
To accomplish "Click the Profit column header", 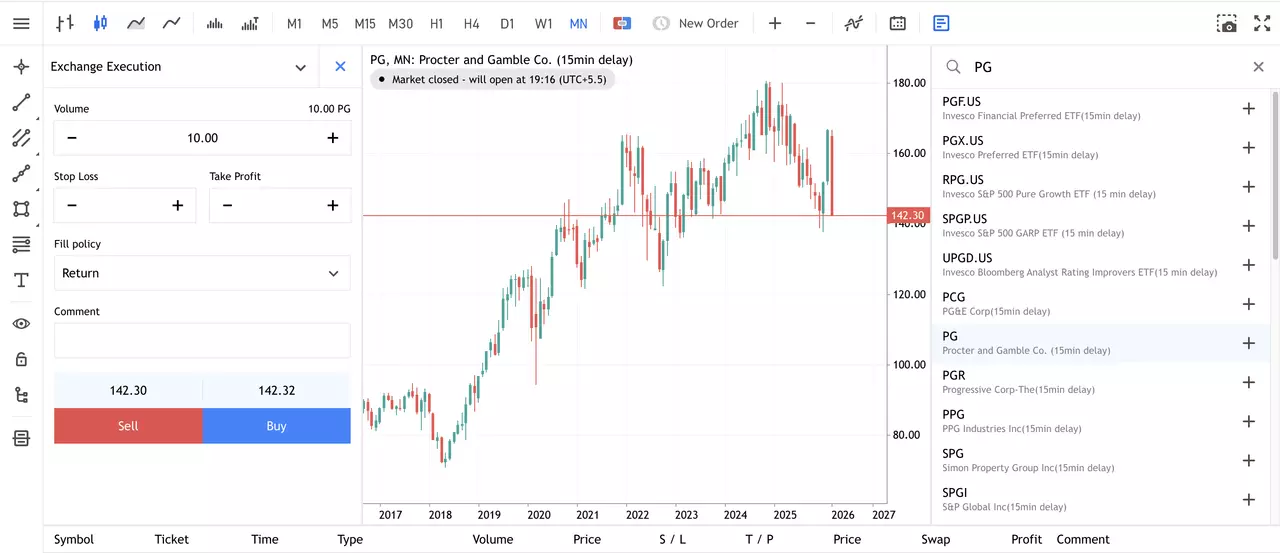I will (1026, 539).
